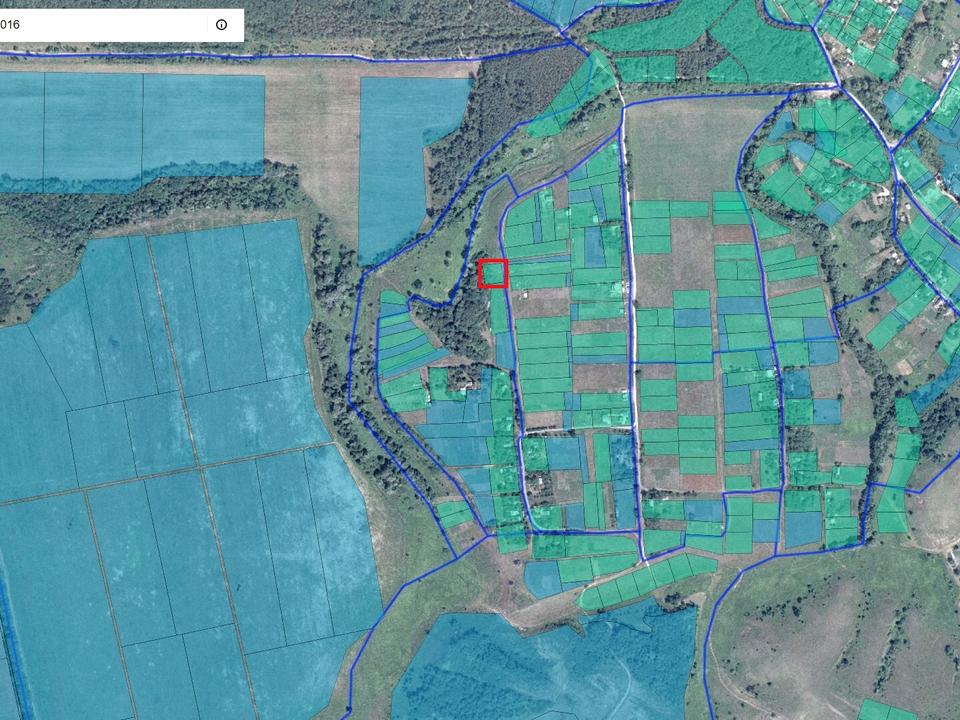Select large irregular blue parcel at bottom center
960x720 pixels.
pos(540,660)
